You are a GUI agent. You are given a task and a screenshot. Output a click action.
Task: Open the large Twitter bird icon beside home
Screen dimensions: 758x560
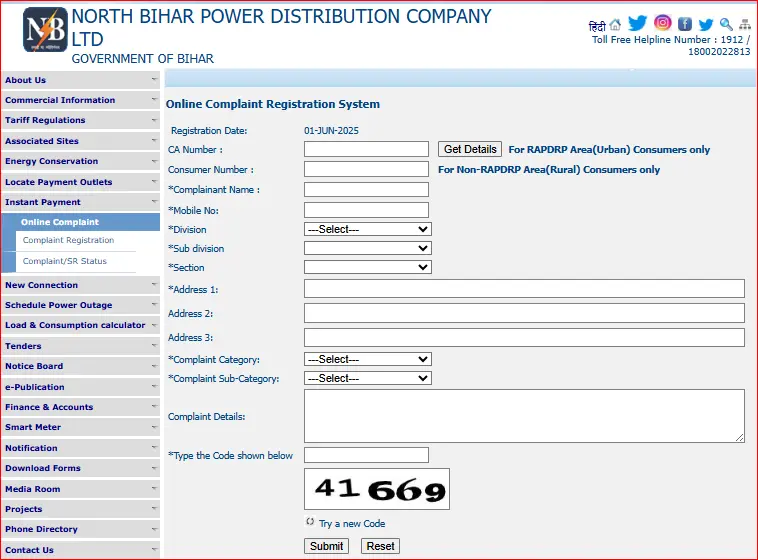click(637, 23)
